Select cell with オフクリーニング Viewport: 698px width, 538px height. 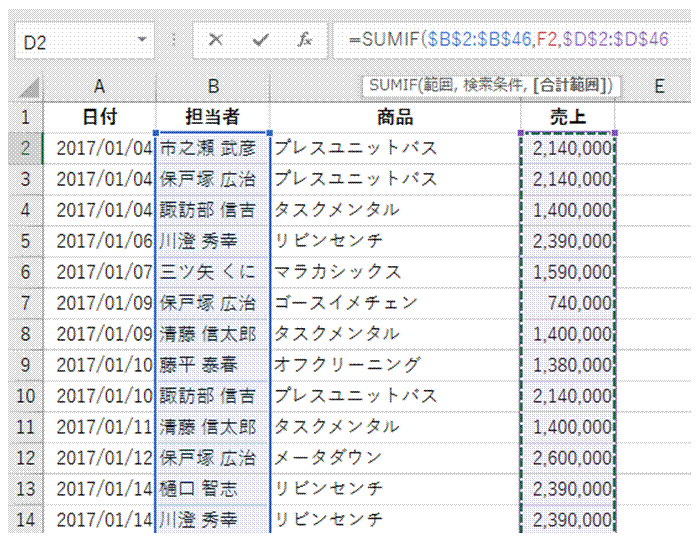point(395,365)
